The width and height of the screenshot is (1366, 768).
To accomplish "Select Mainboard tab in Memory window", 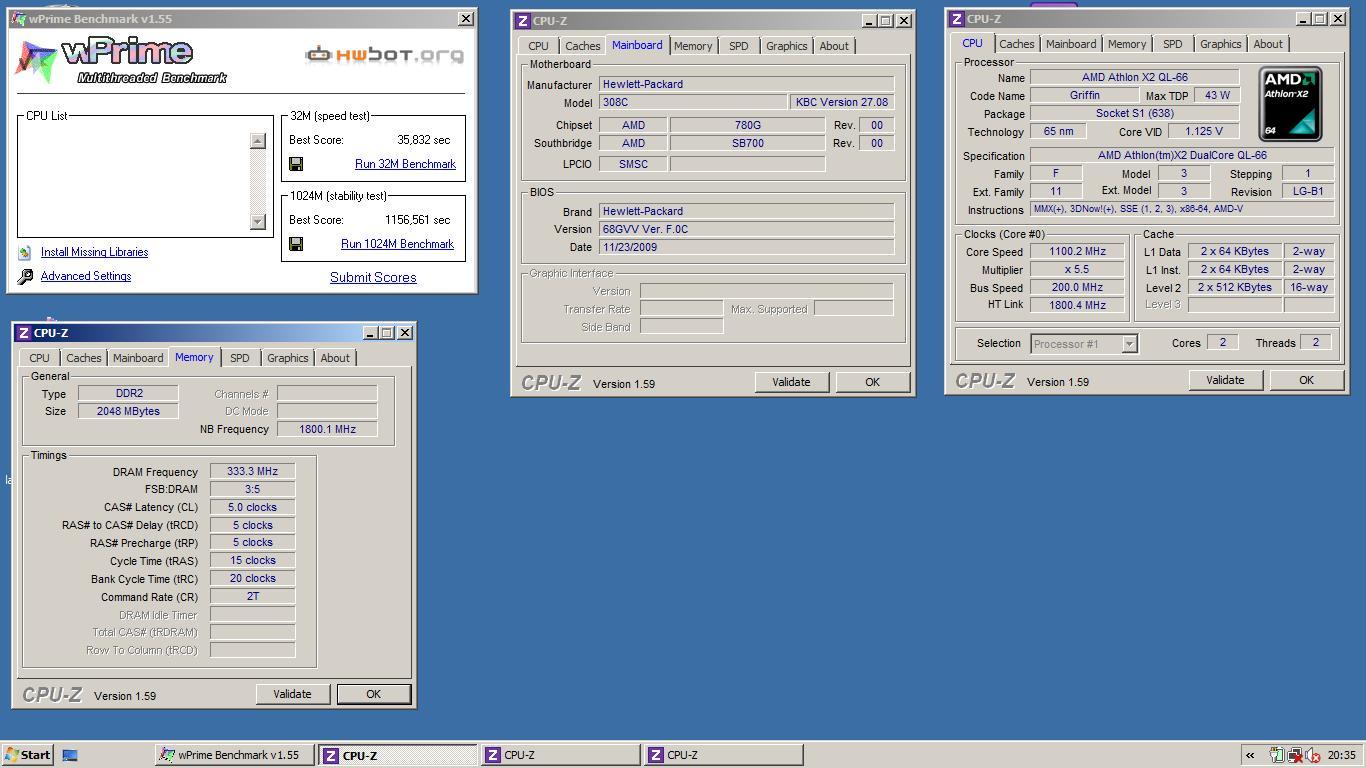I will pyautogui.click(x=138, y=358).
